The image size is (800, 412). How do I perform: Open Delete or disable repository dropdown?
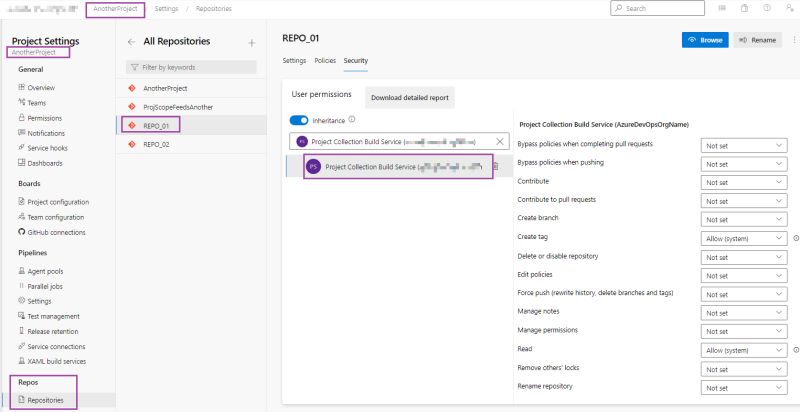click(744, 258)
